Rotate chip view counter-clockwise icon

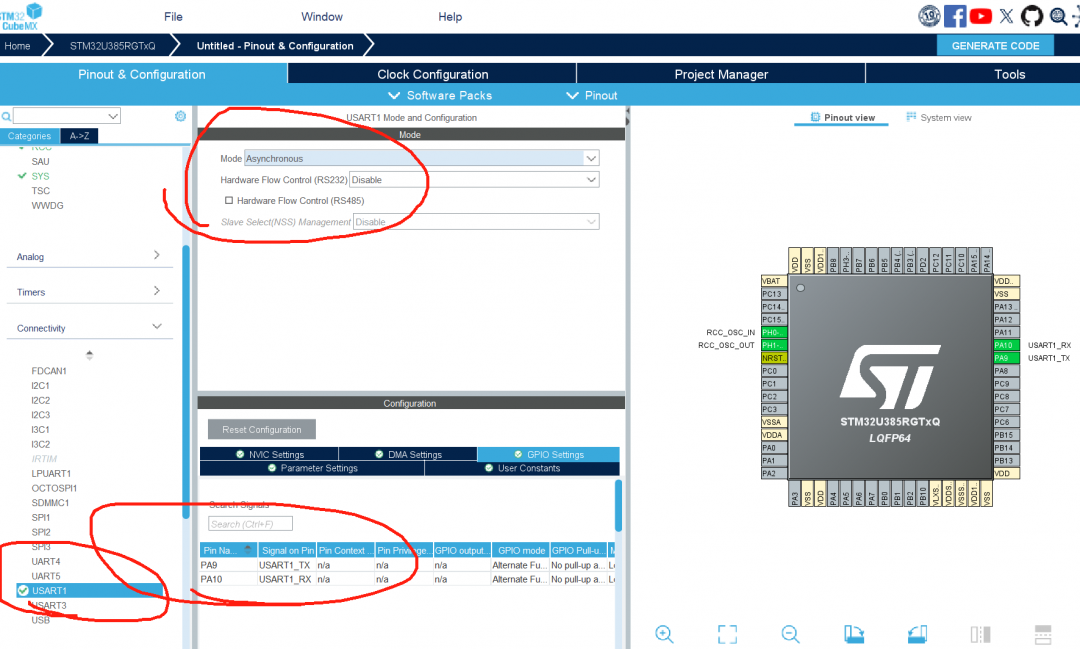(917, 634)
